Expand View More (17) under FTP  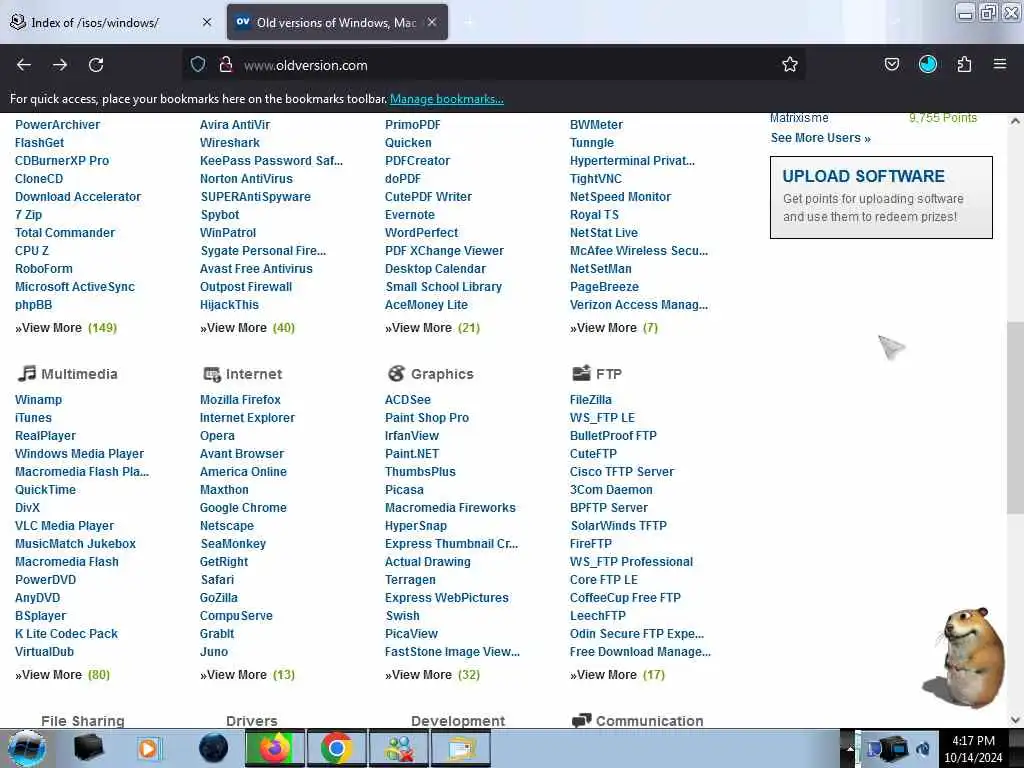click(617, 675)
